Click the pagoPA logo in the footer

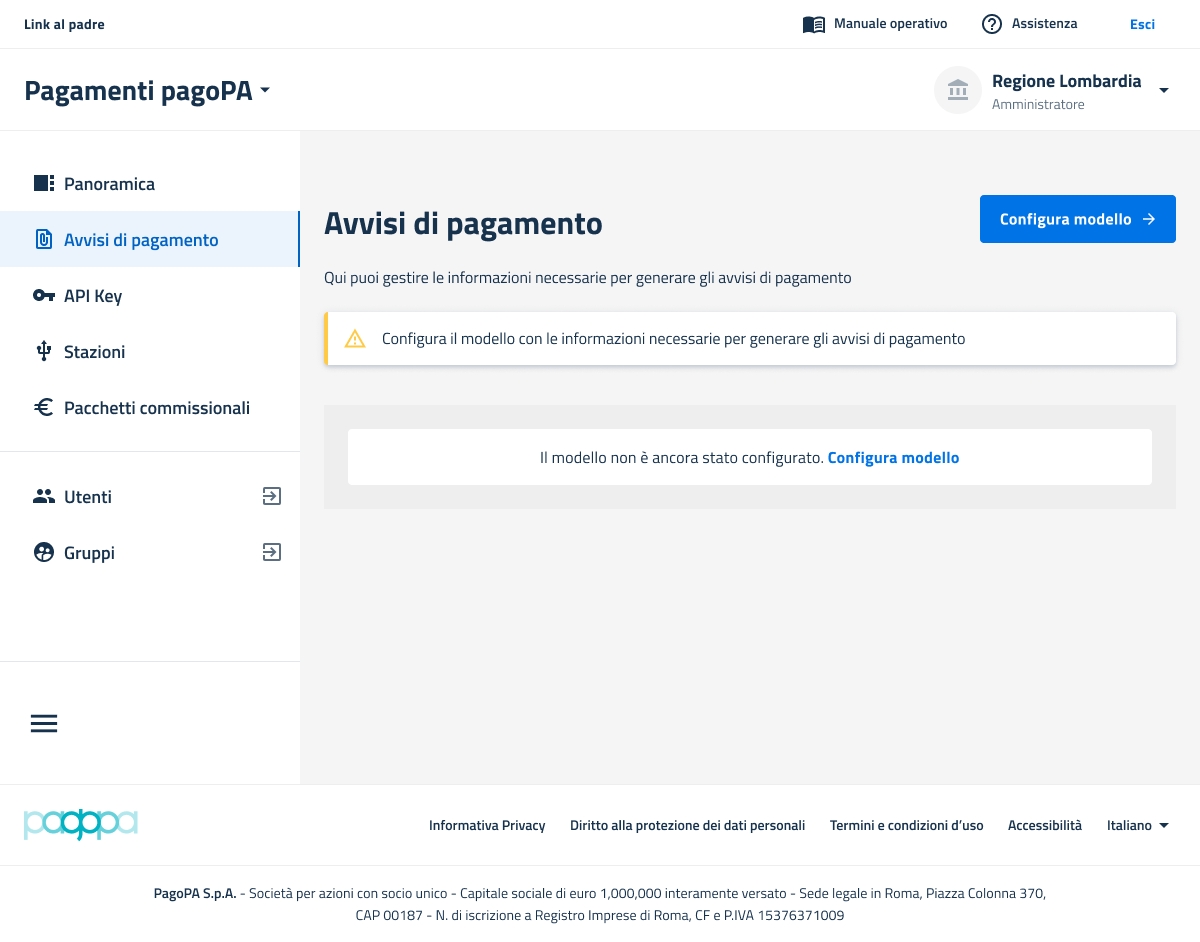tap(80, 825)
